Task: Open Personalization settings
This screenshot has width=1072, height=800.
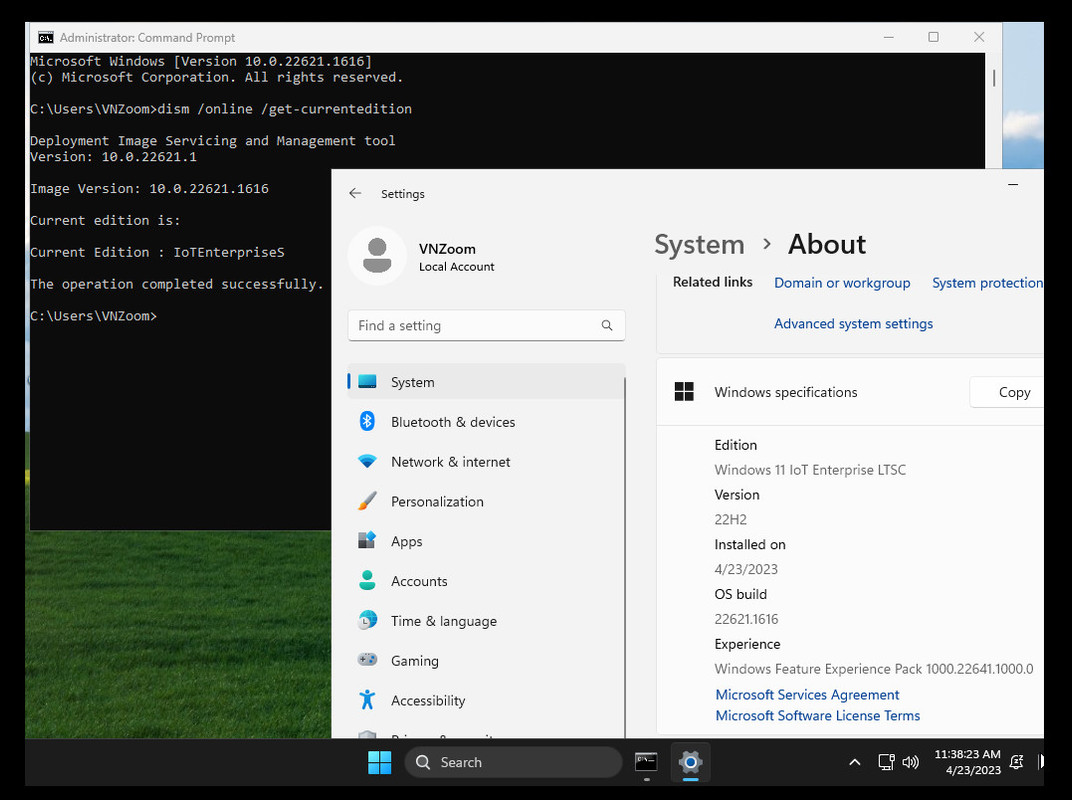Action: pyautogui.click(x=486, y=501)
